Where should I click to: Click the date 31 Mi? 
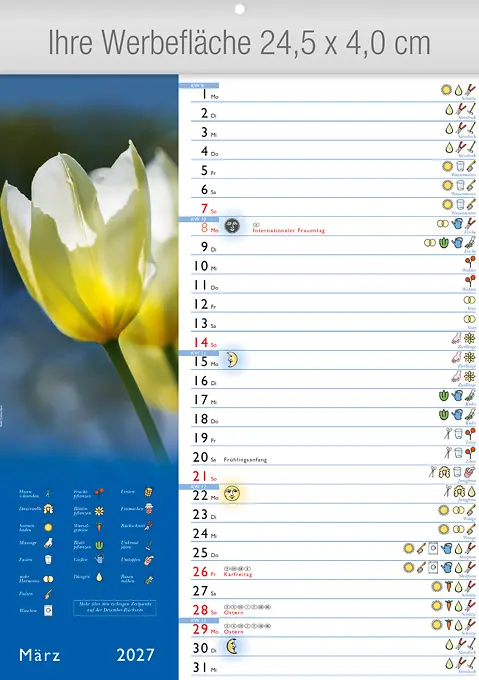tap(205, 667)
